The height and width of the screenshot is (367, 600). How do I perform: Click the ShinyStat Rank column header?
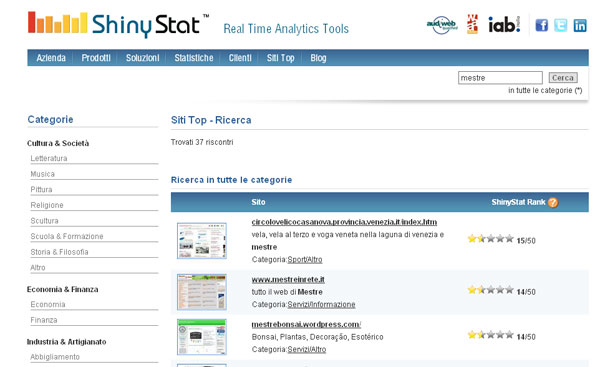(518, 202)
